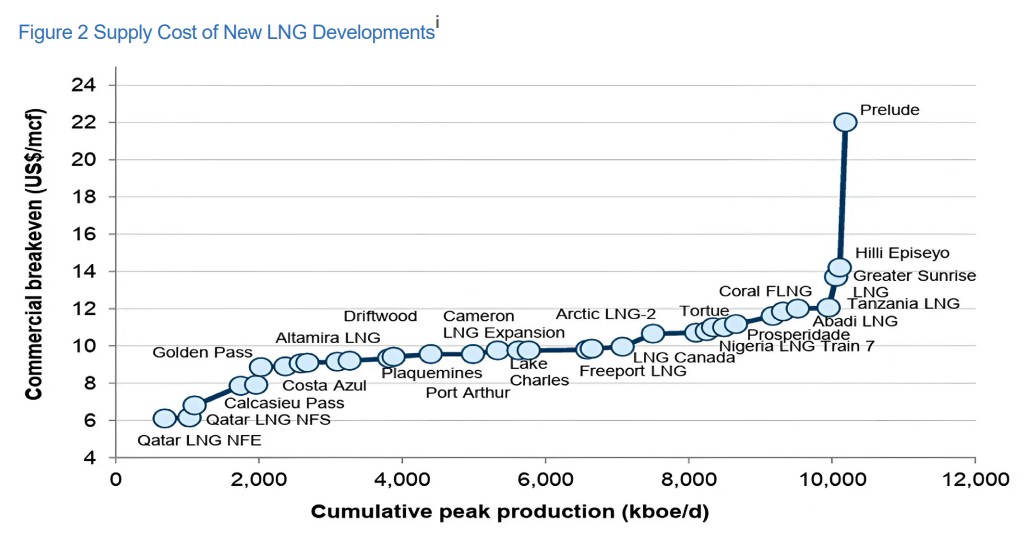Click the Golden Pass label
The height and width of the screenshot is (538, 1027).
pyautogui.click(x=197, y=352)
